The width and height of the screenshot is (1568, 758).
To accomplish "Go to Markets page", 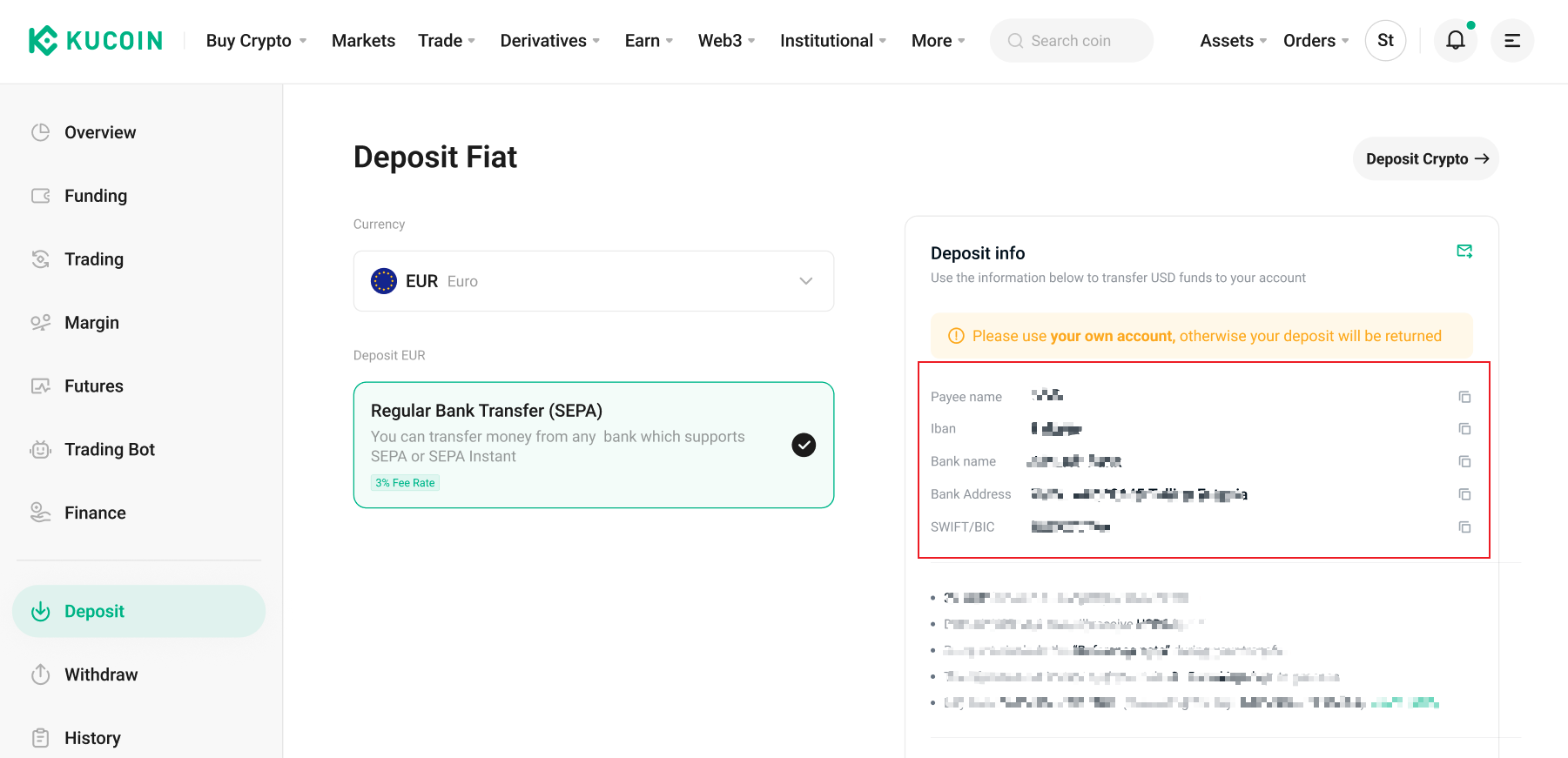I will pos(363,41).
